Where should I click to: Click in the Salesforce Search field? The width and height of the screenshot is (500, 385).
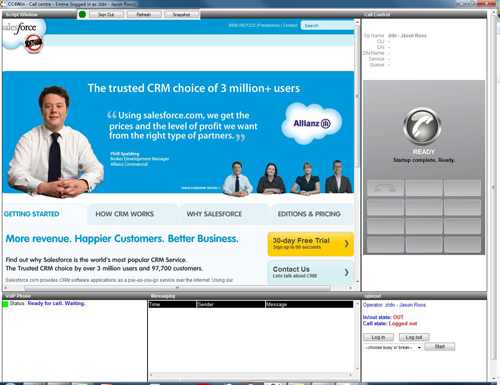tap(327, 25)
